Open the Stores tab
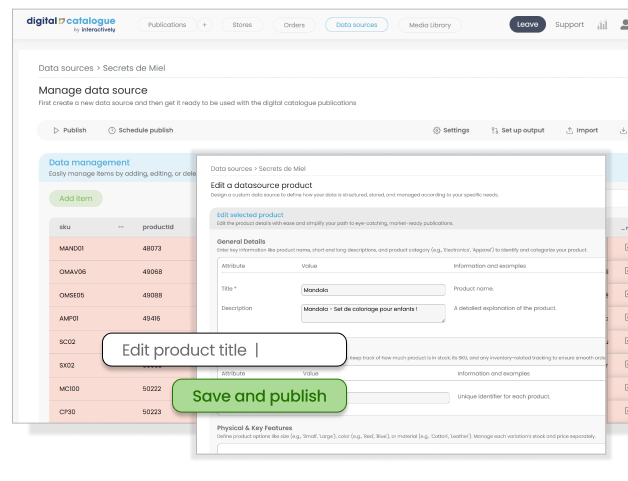Image resolution: width=628 pixels, height=481 pixels. click(242, 25)
